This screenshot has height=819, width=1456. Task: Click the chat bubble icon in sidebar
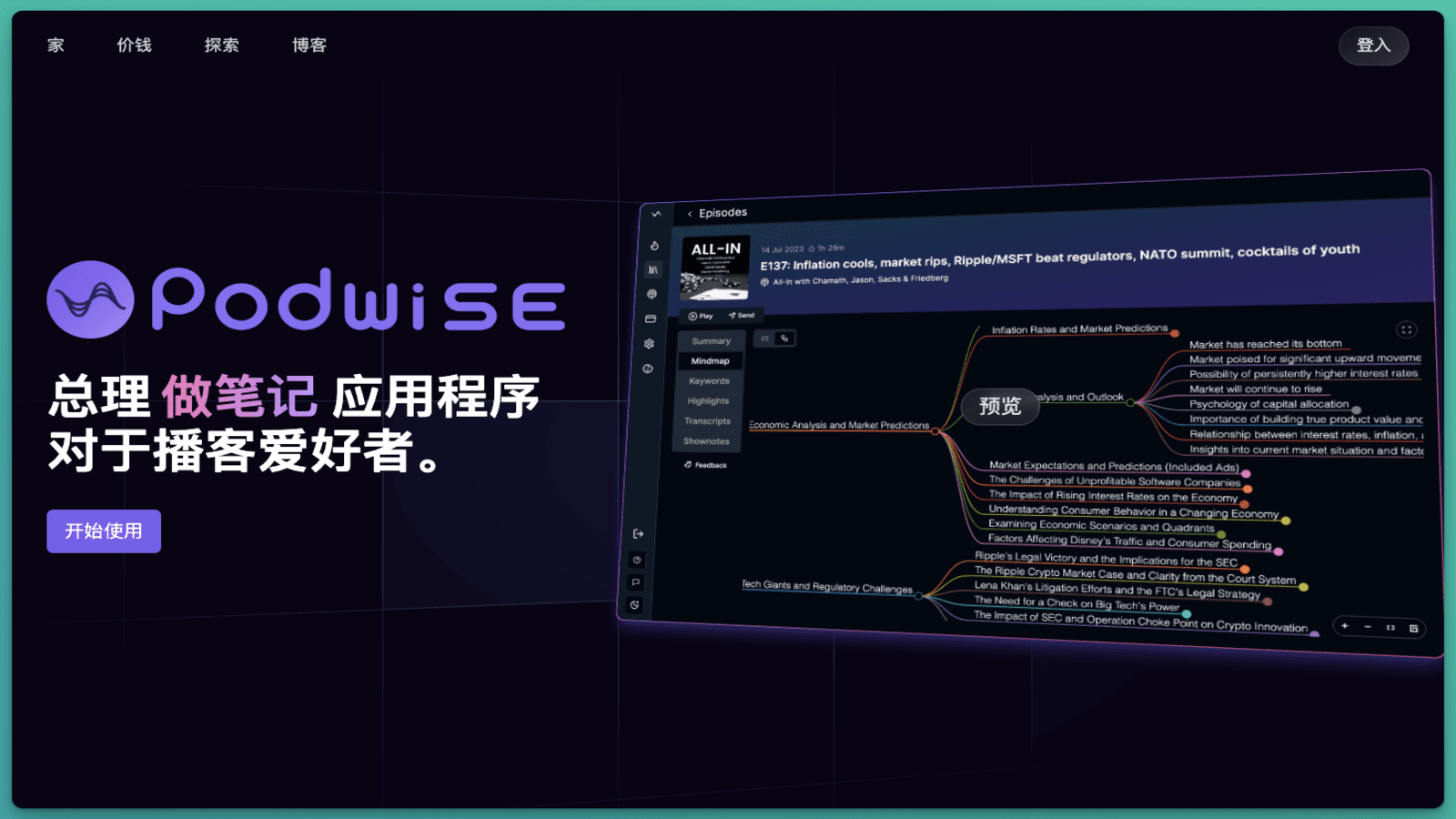tap(635, 582)
